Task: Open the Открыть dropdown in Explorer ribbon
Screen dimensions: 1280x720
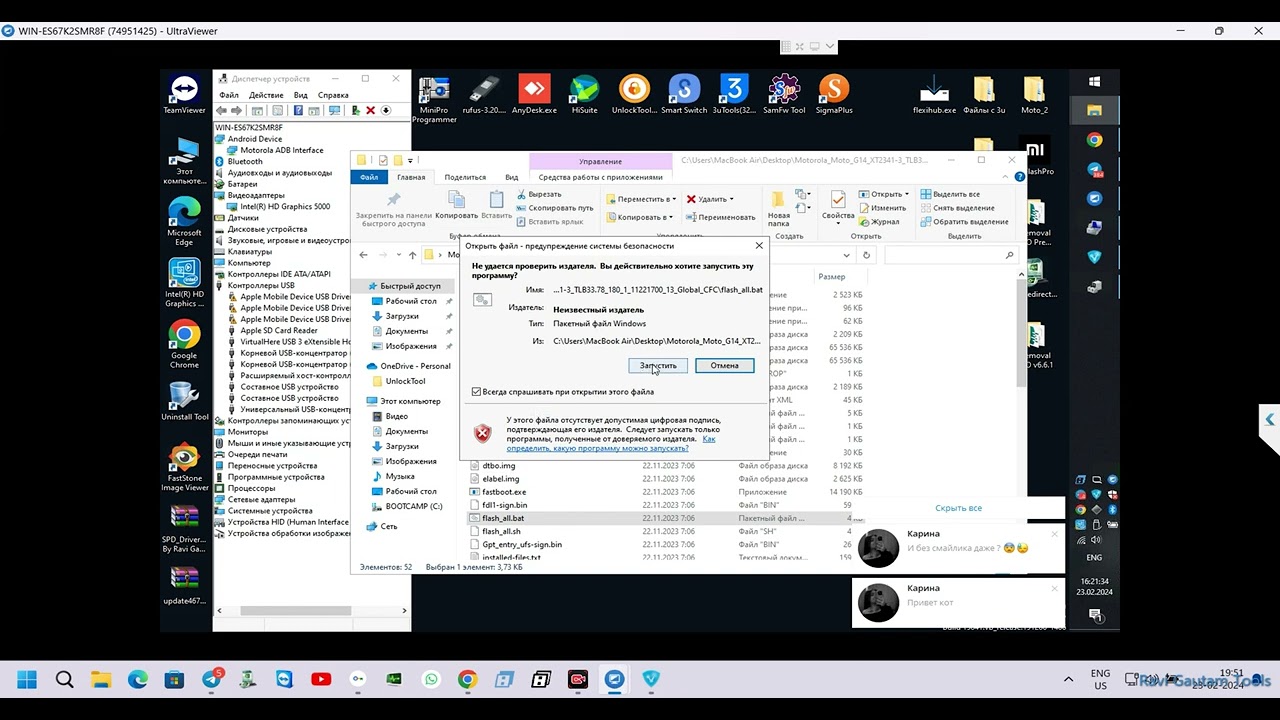Action: coord(882,194)
